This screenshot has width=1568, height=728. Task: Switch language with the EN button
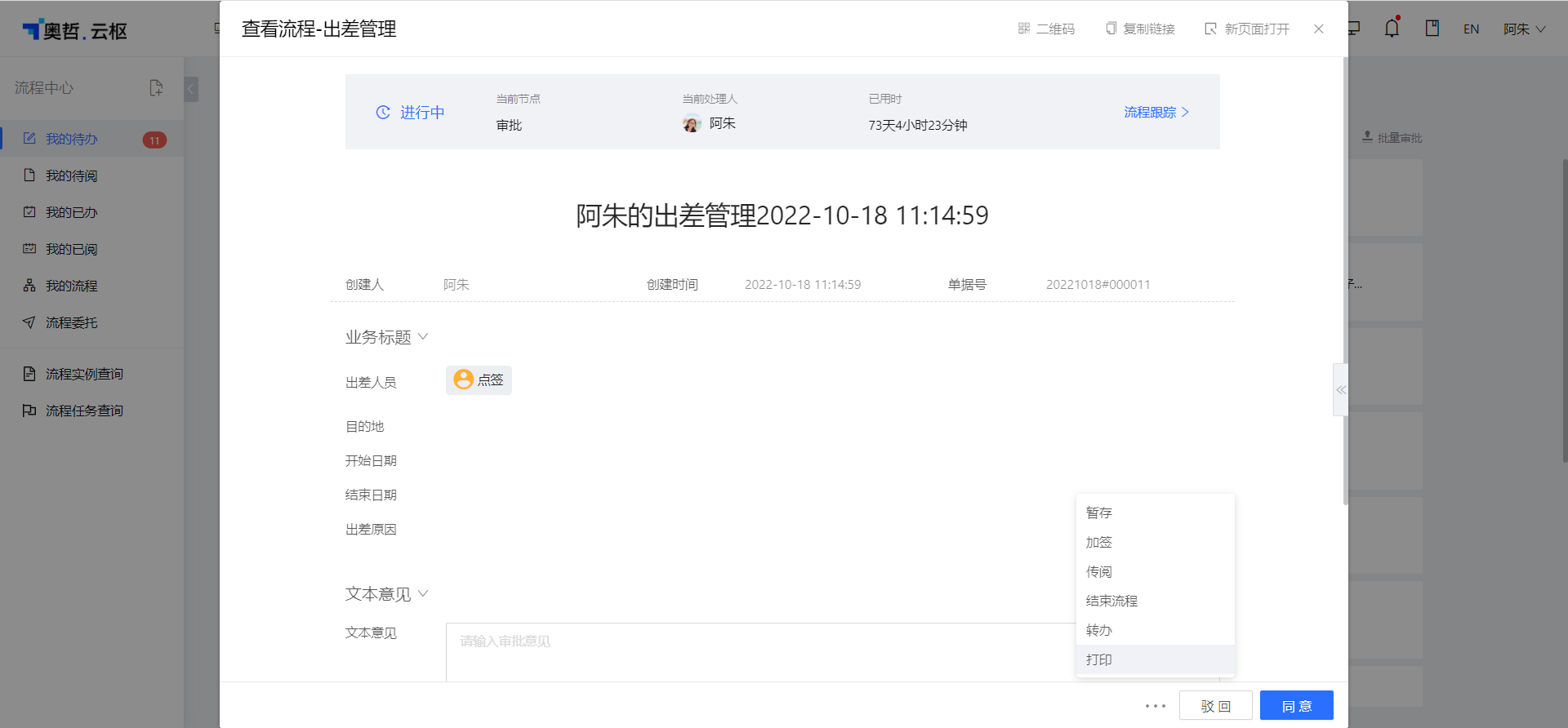tap(1472, 29)
